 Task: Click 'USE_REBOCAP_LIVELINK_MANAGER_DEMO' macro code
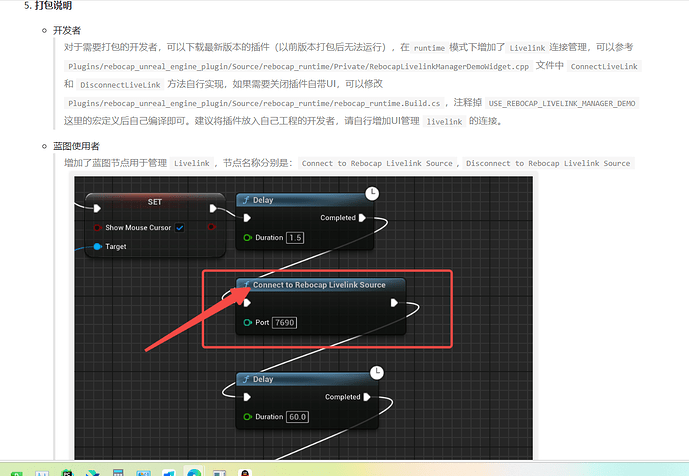[x=562, y=103]
